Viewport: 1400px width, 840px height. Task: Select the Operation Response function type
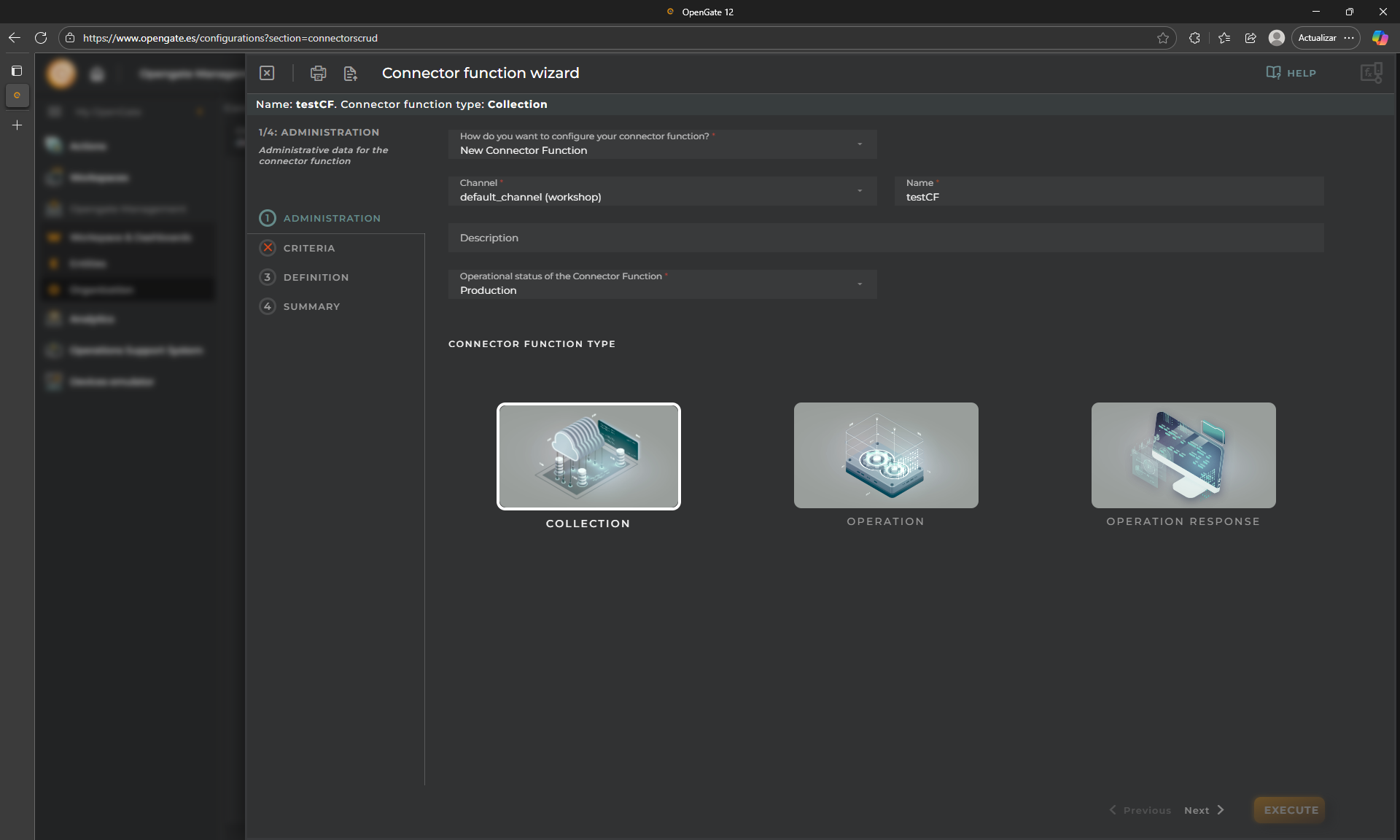pos(1183,456)
